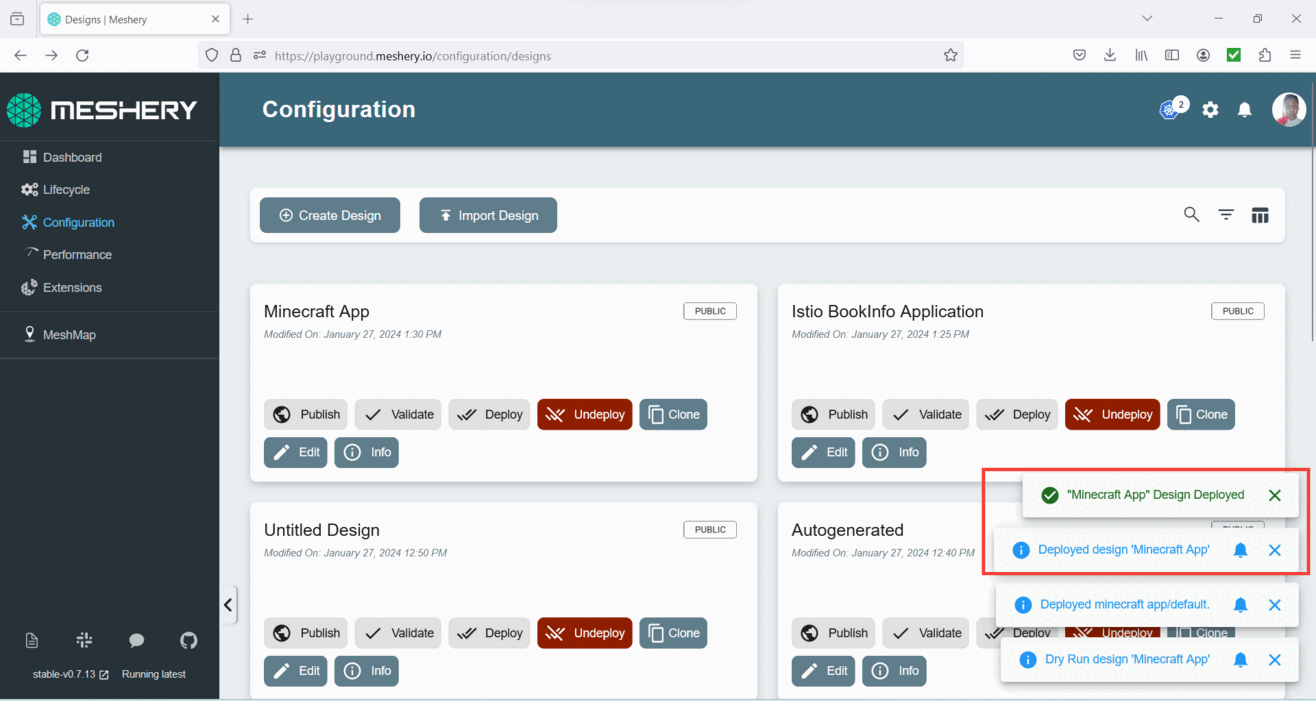Undeploy the Minecraft App design
This screenshot has width=1316, height=701.
(584, 415)
